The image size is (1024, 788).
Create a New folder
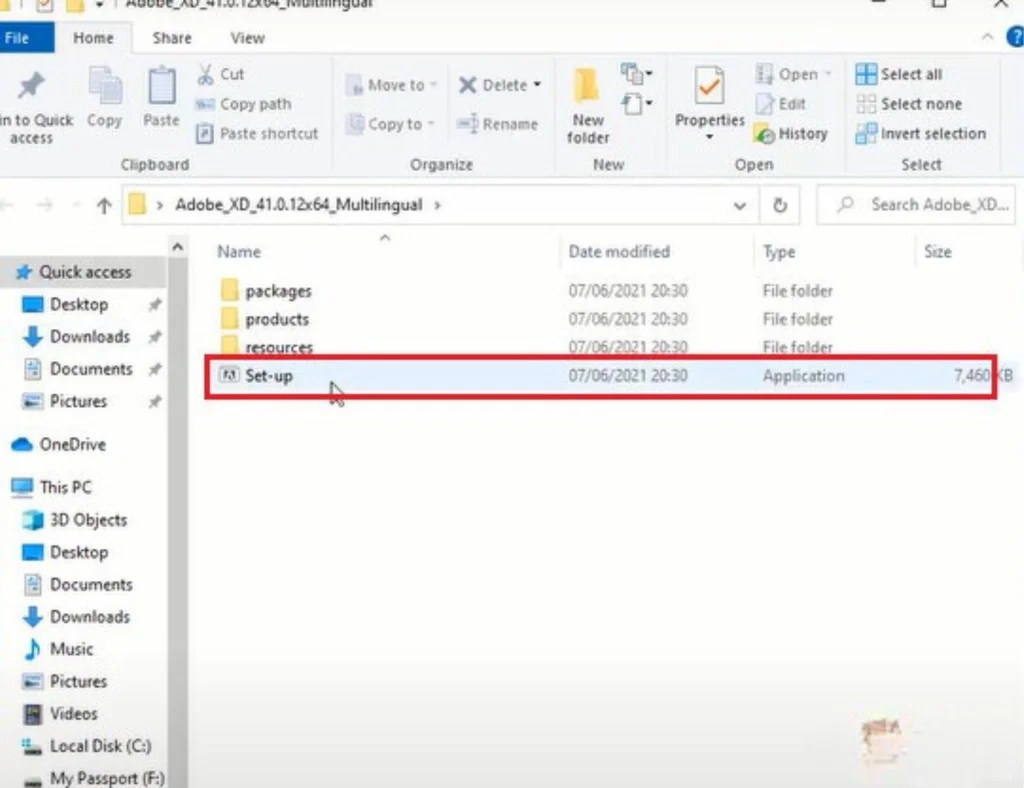click(x=588, y=106)
